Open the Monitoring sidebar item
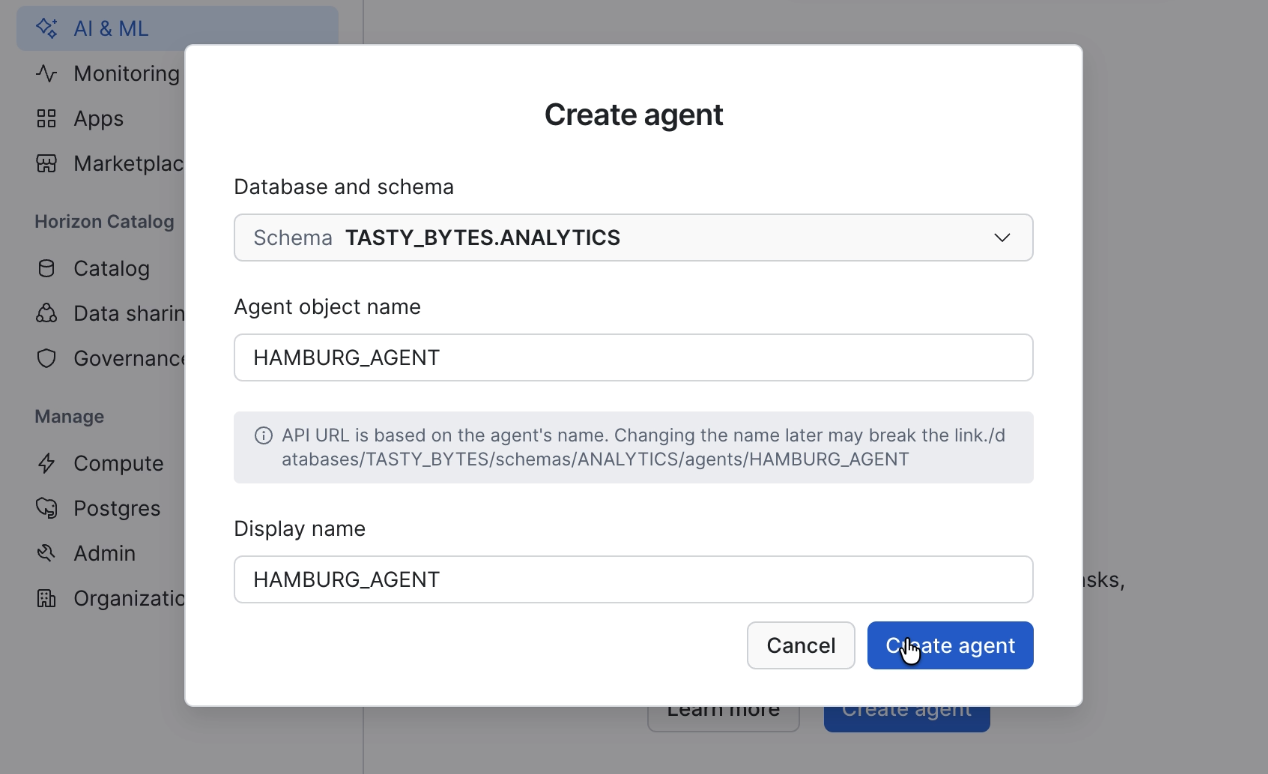Screen dimensions: 1268x774 108,73
